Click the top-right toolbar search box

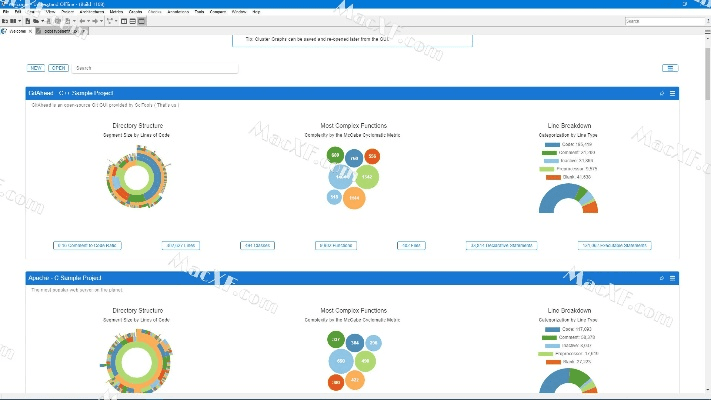click(666, 21)
